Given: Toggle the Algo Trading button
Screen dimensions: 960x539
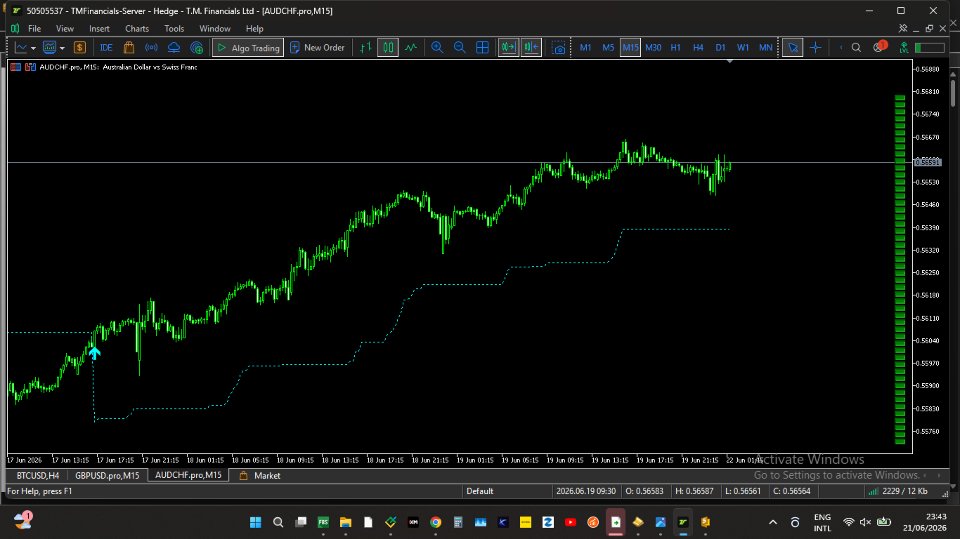Looking at the screenshot, I should tap(248, 47).
